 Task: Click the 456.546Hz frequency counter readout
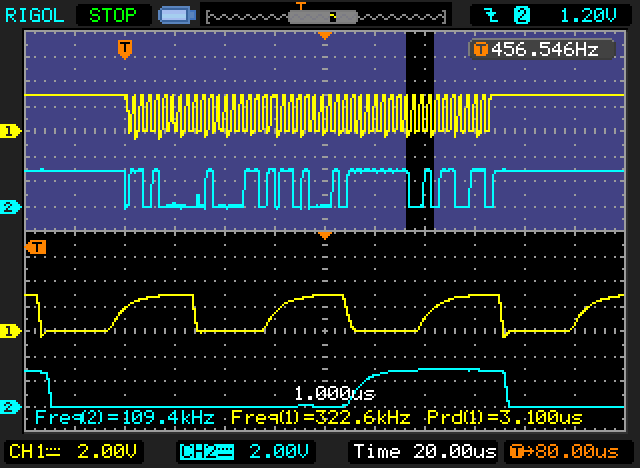[x=542, y=49]
